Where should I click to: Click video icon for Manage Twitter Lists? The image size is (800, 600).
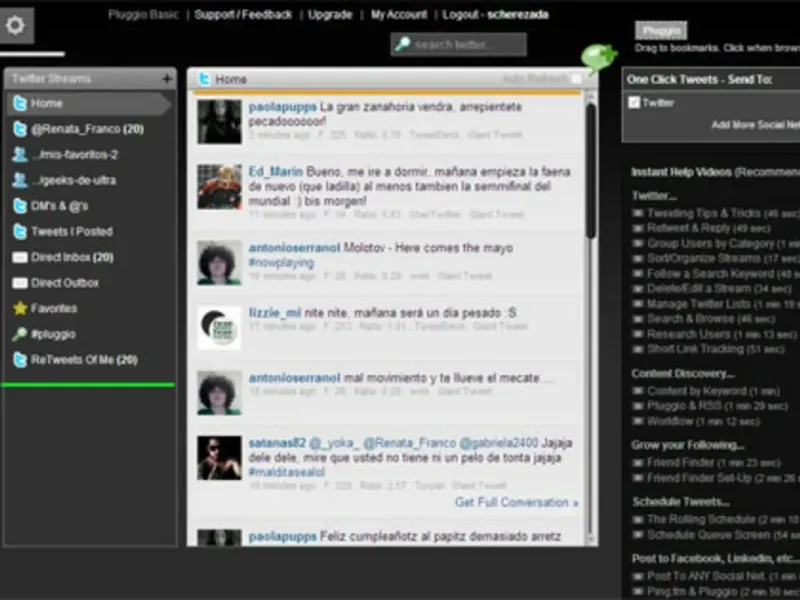[x=638, y=304]
